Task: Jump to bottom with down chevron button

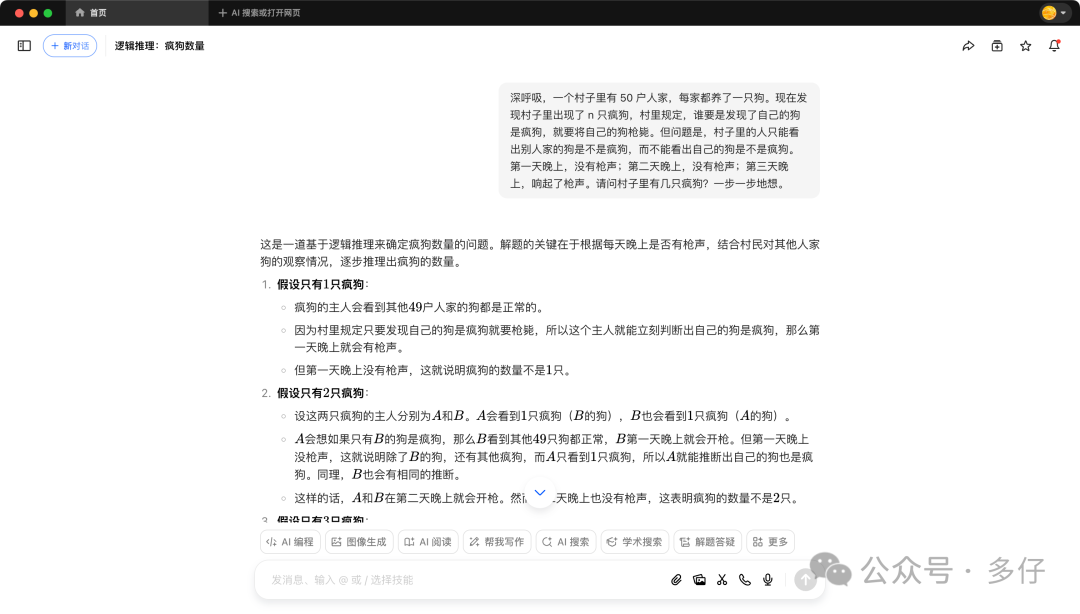Action: coord(540,492)
